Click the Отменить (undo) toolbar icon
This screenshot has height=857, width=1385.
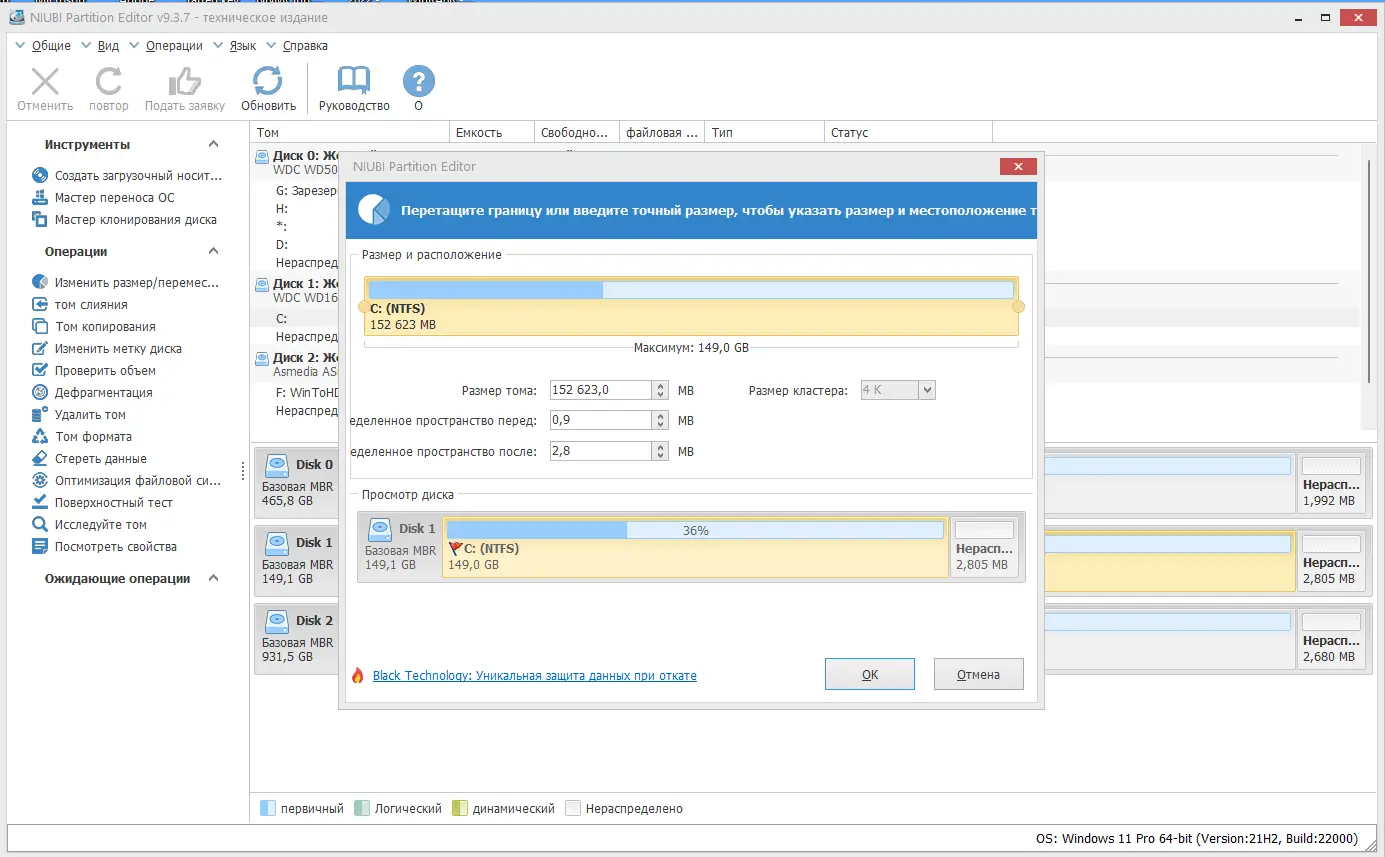[45, 82]
